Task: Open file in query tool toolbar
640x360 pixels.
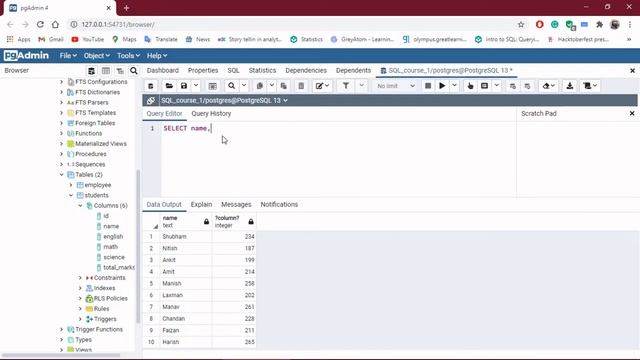Action: click(x=169, y=86)
